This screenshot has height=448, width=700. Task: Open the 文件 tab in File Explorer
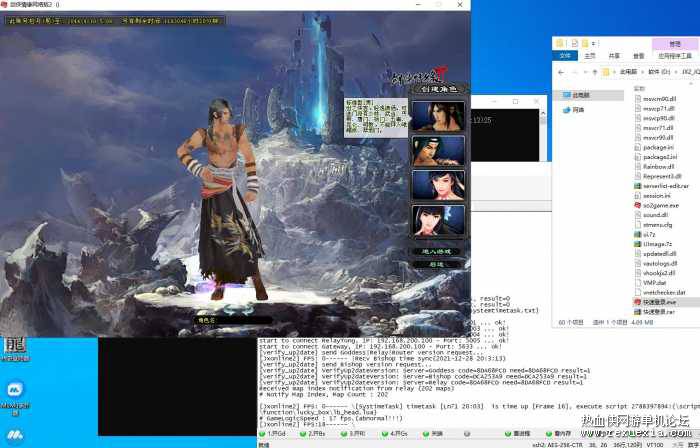click(x=565, y=56)
